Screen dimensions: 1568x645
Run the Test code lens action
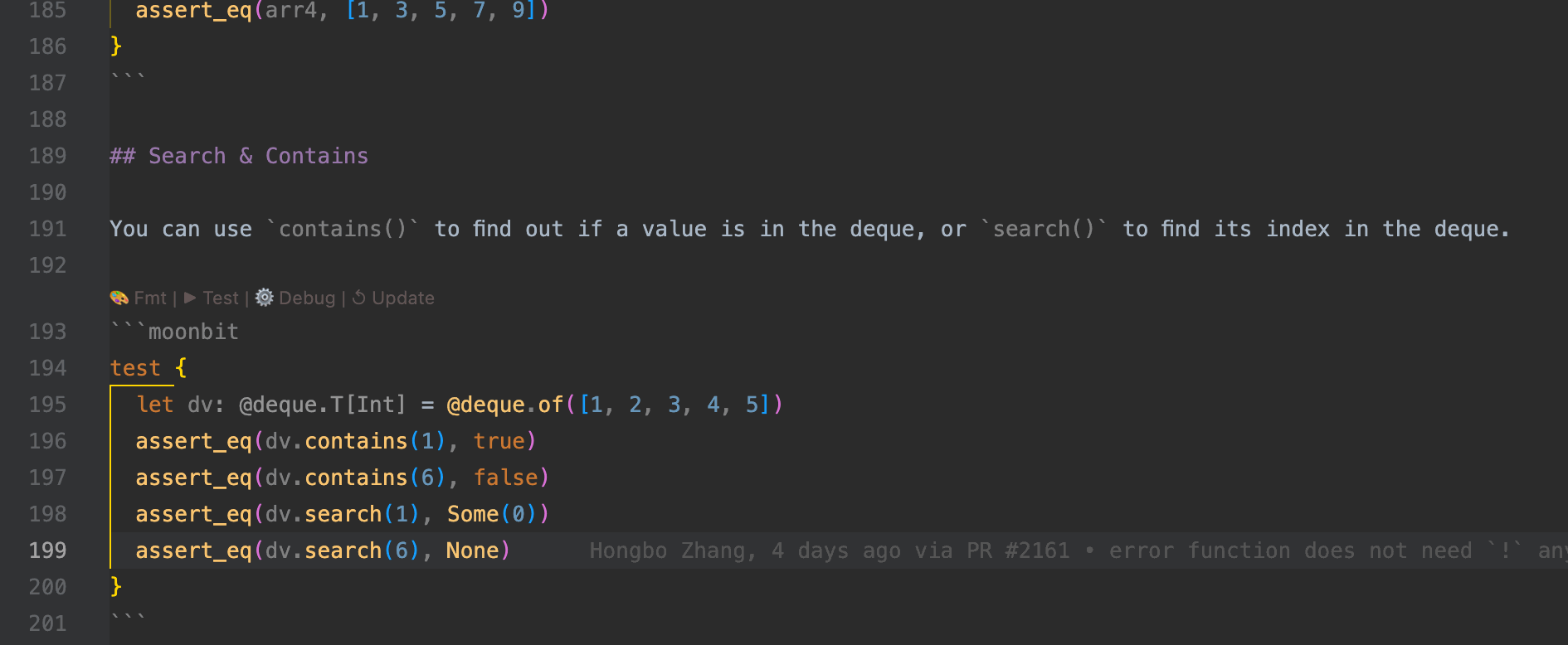220,298
